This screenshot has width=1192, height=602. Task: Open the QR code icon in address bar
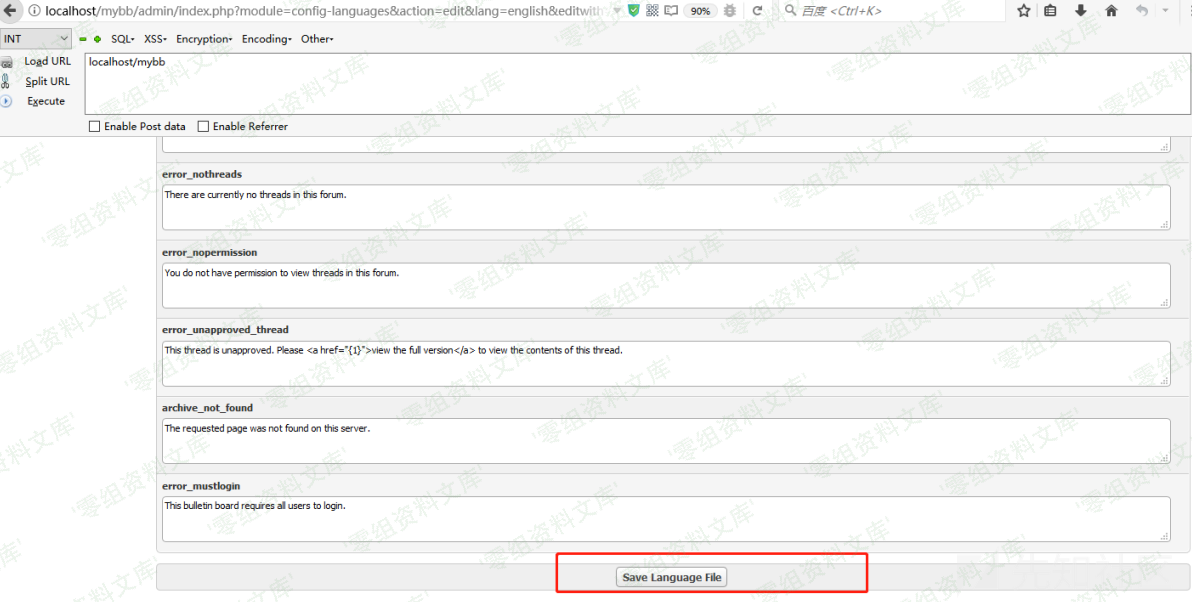tap(652, 11)
